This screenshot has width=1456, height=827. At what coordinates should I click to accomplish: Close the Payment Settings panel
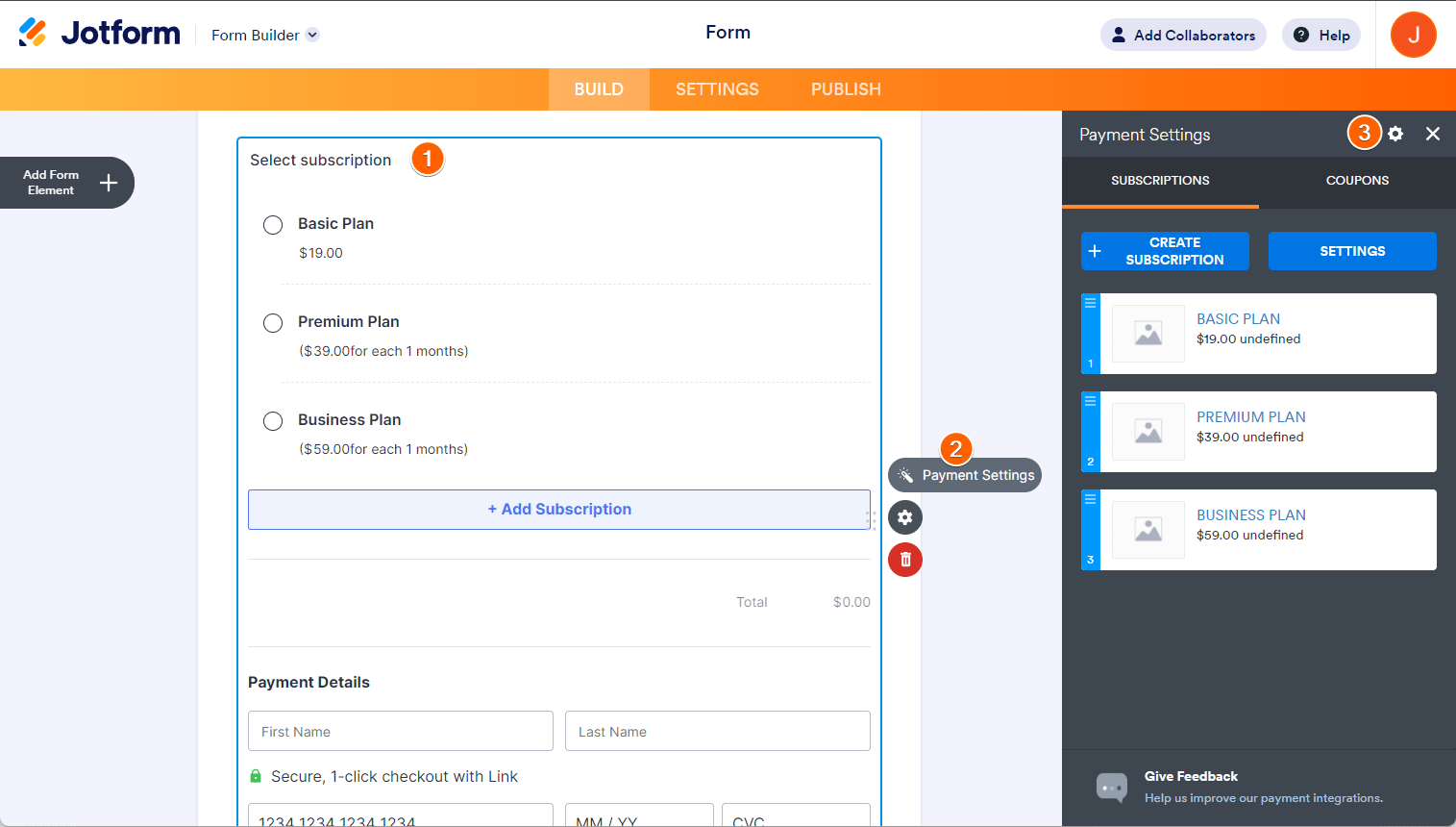point(1433,134)
